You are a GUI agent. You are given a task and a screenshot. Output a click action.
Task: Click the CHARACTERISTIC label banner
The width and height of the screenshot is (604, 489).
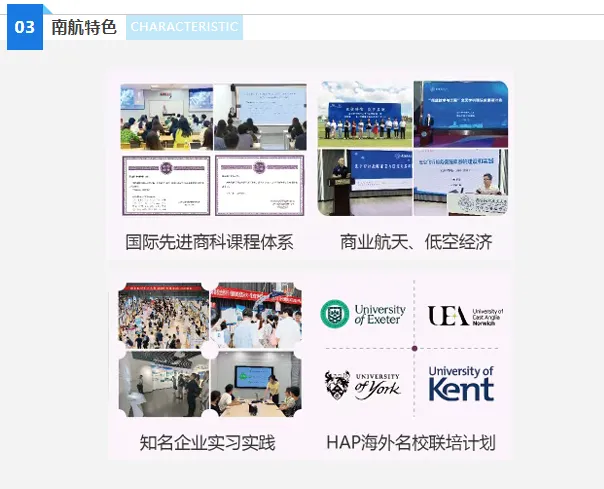185,27
